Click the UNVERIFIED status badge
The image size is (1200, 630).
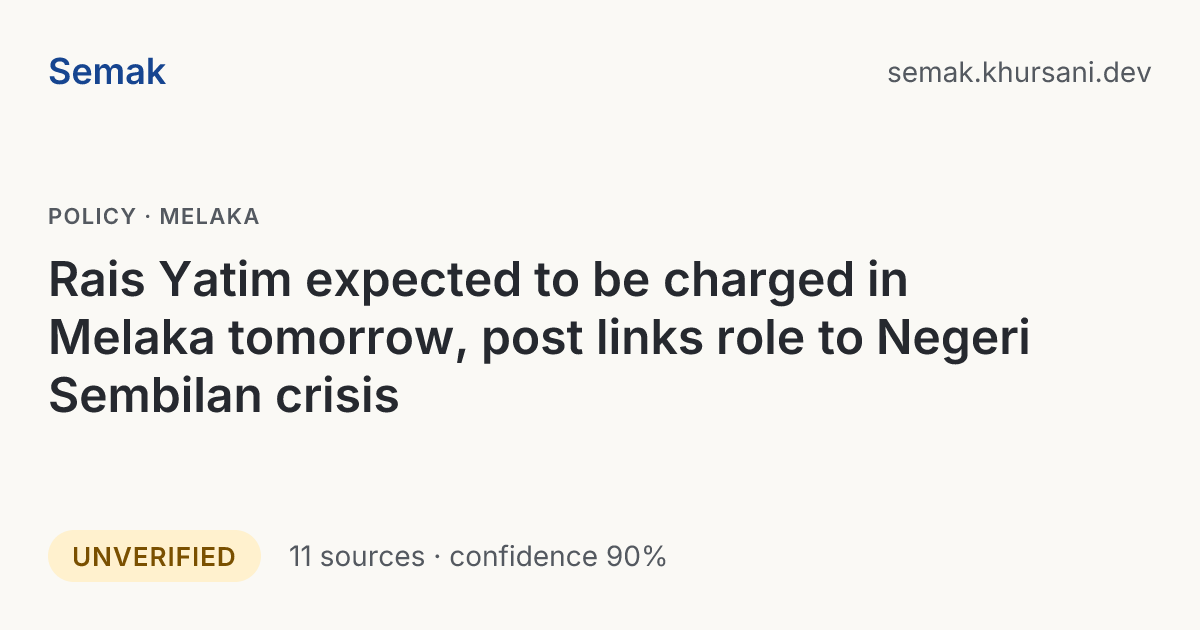(154, 556)
